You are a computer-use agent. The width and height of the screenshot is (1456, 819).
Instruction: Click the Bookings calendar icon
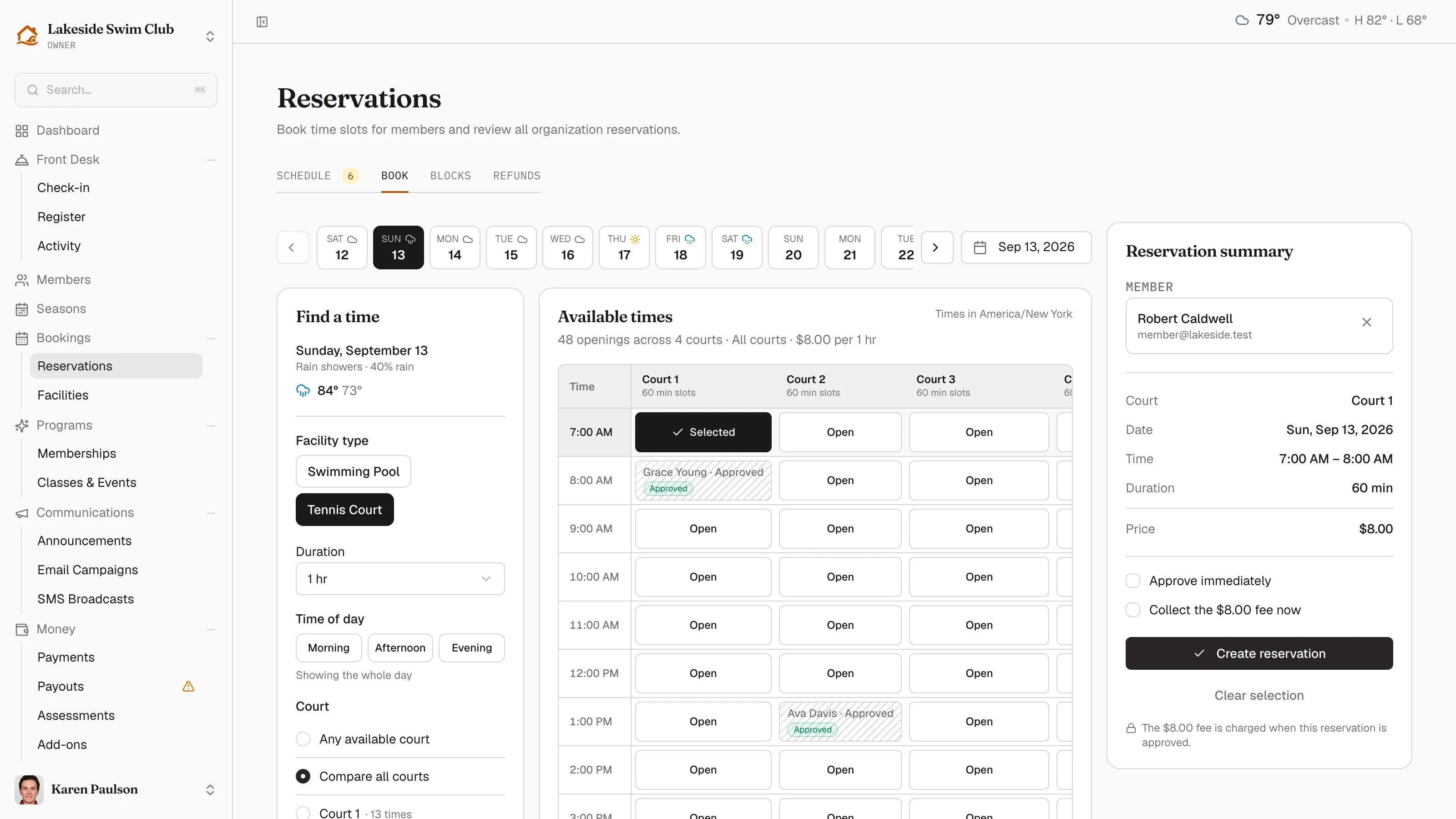[x=21, y=338]
